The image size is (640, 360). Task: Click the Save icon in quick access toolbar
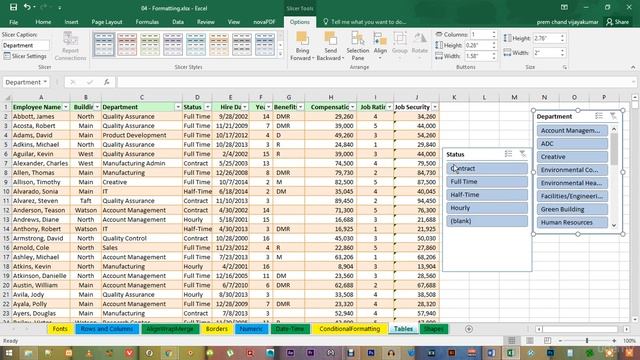13,7
